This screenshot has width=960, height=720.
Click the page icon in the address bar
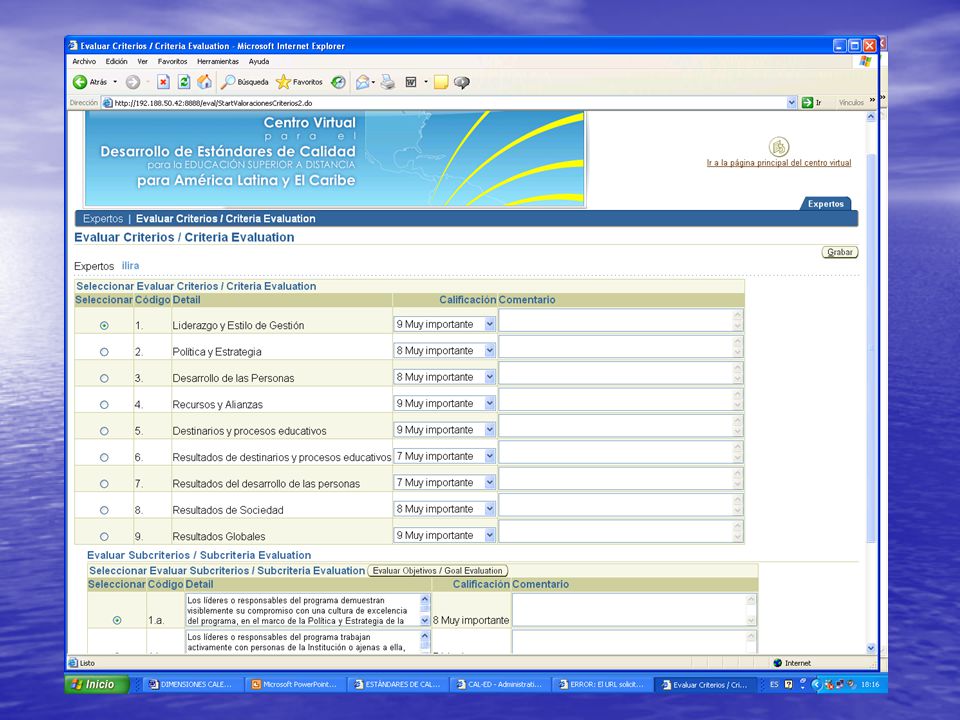tap(108, 103)
